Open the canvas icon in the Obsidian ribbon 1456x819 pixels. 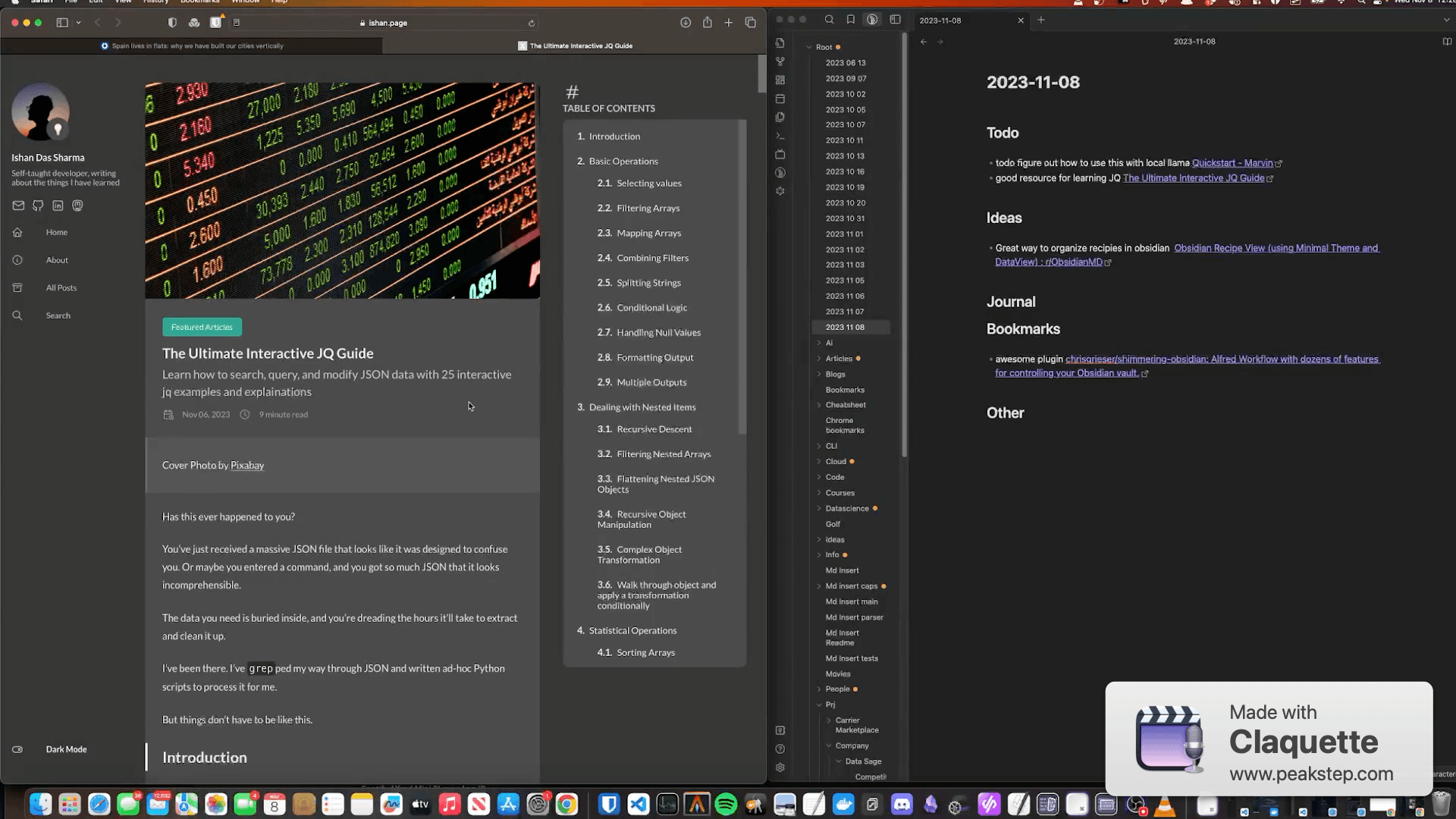pos(780,80)
